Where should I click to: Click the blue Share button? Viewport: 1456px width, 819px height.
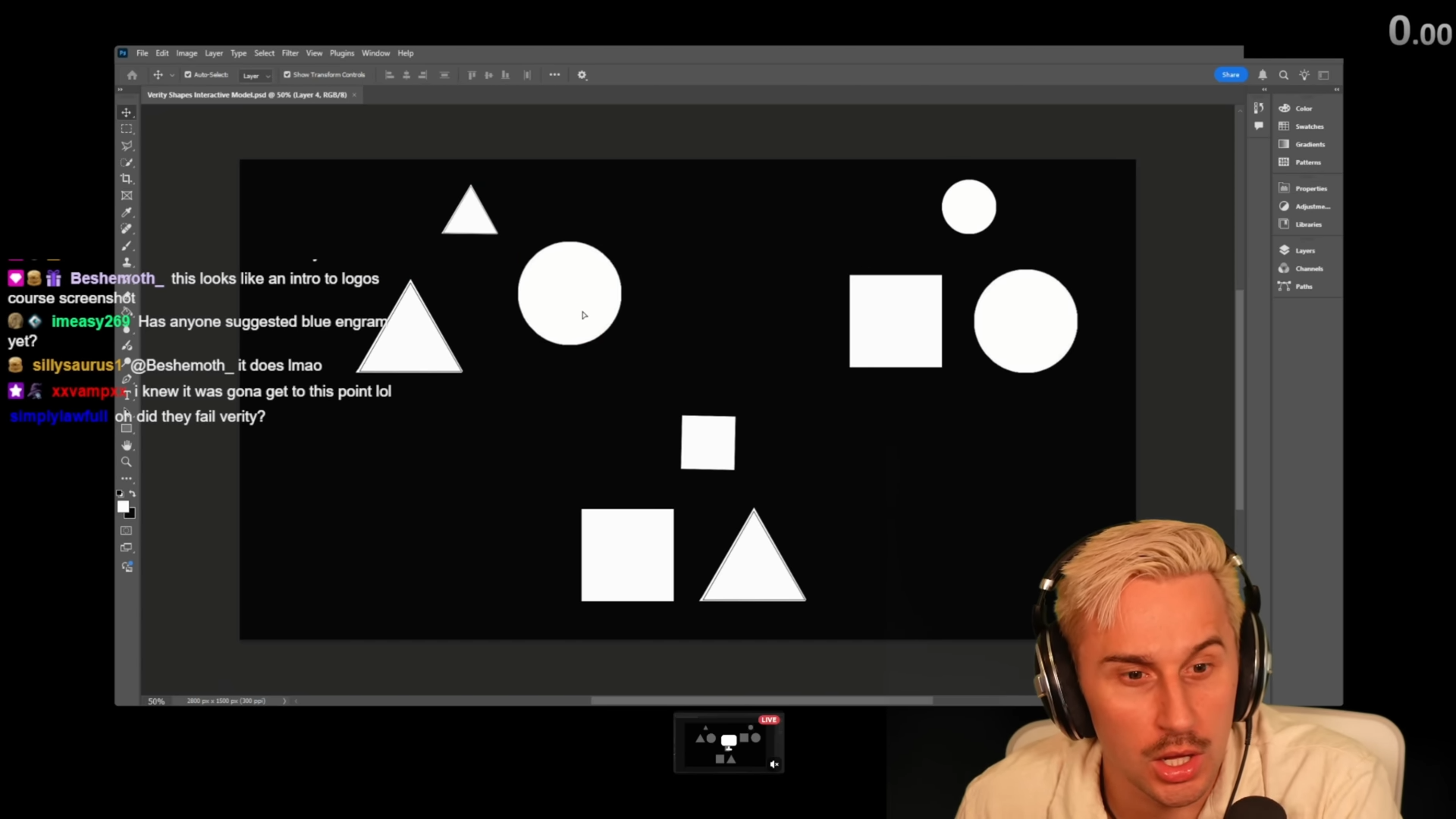tap(1231, 75)
